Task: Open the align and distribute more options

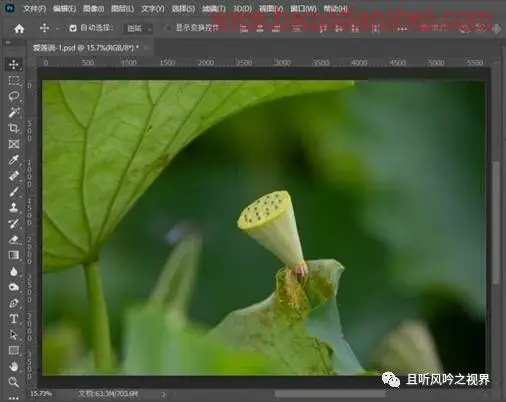Action: 402,29
